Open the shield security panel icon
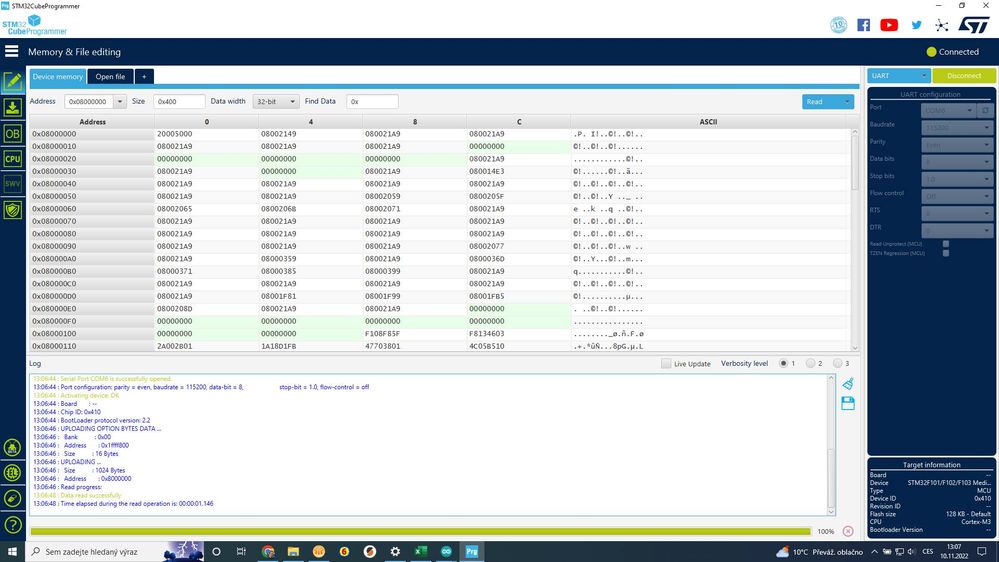Image resolution: width=999 pixels, height=562 pixels. tap(13, 210)
